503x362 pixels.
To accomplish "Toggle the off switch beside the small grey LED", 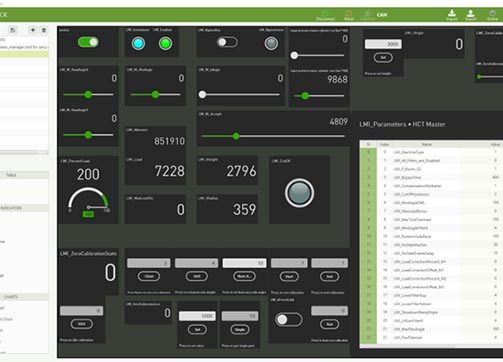I will [227, 42].
